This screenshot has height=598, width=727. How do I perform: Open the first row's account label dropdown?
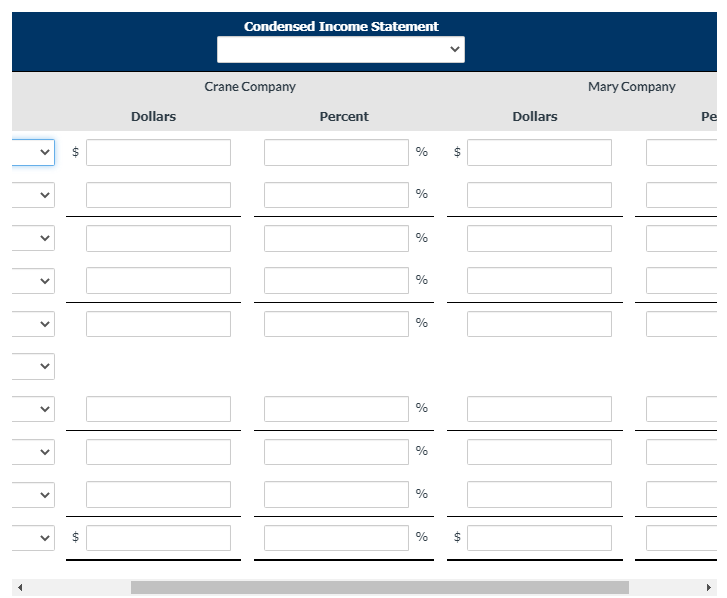point(33,152)
